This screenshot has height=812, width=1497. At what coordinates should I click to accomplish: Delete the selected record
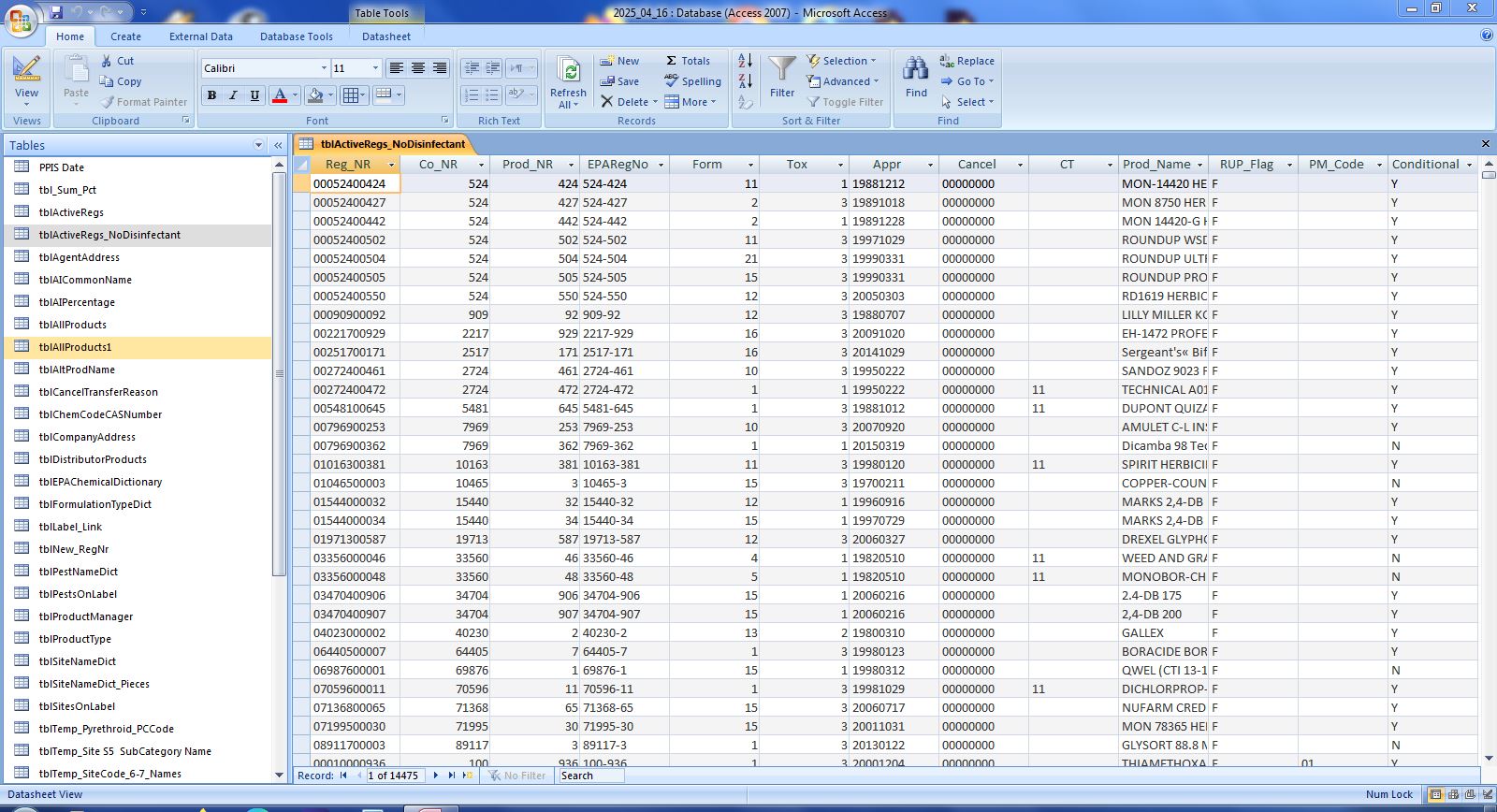pyautogui.click(x=629, y=102)
